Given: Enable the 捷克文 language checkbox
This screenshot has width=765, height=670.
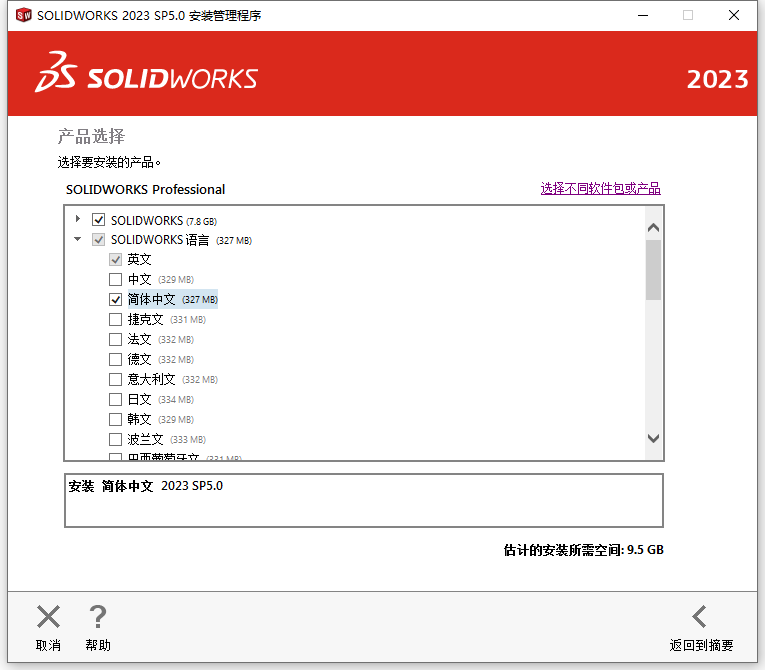Looking at the screenshot, I should pos(116,319).
